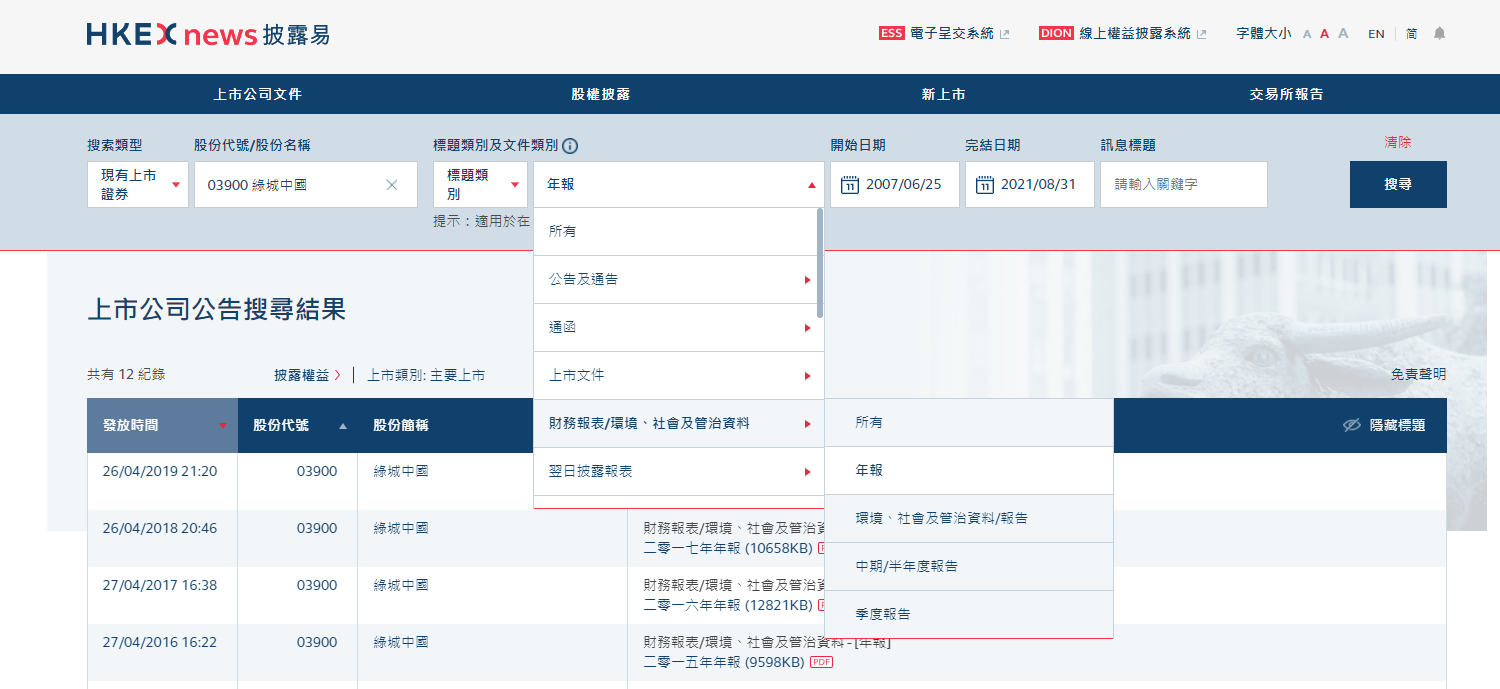
Task: Clear the 03900 綠城中國 stock field
Action: click(x=392, y=185)
